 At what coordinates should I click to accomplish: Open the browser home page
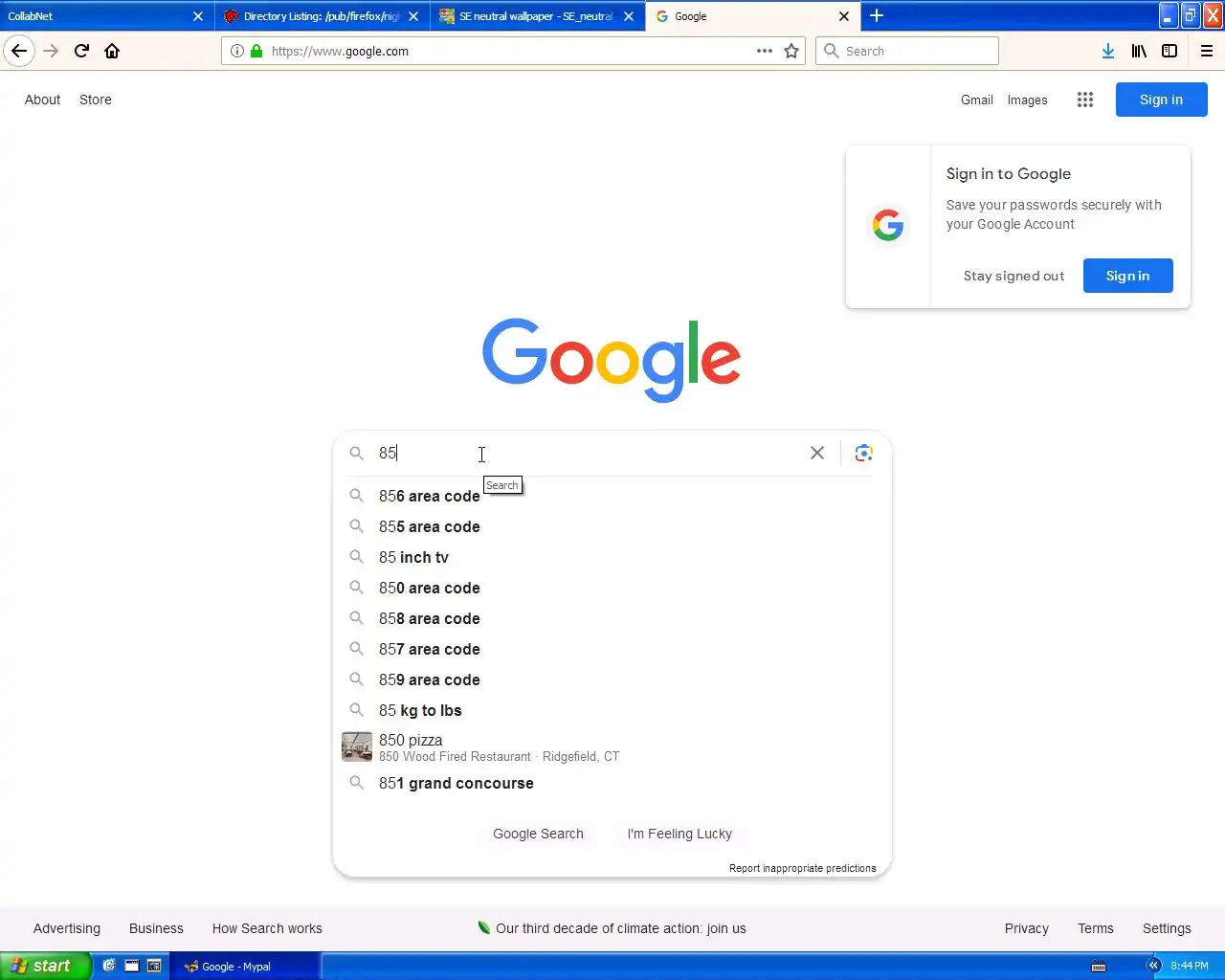(112, 51)
